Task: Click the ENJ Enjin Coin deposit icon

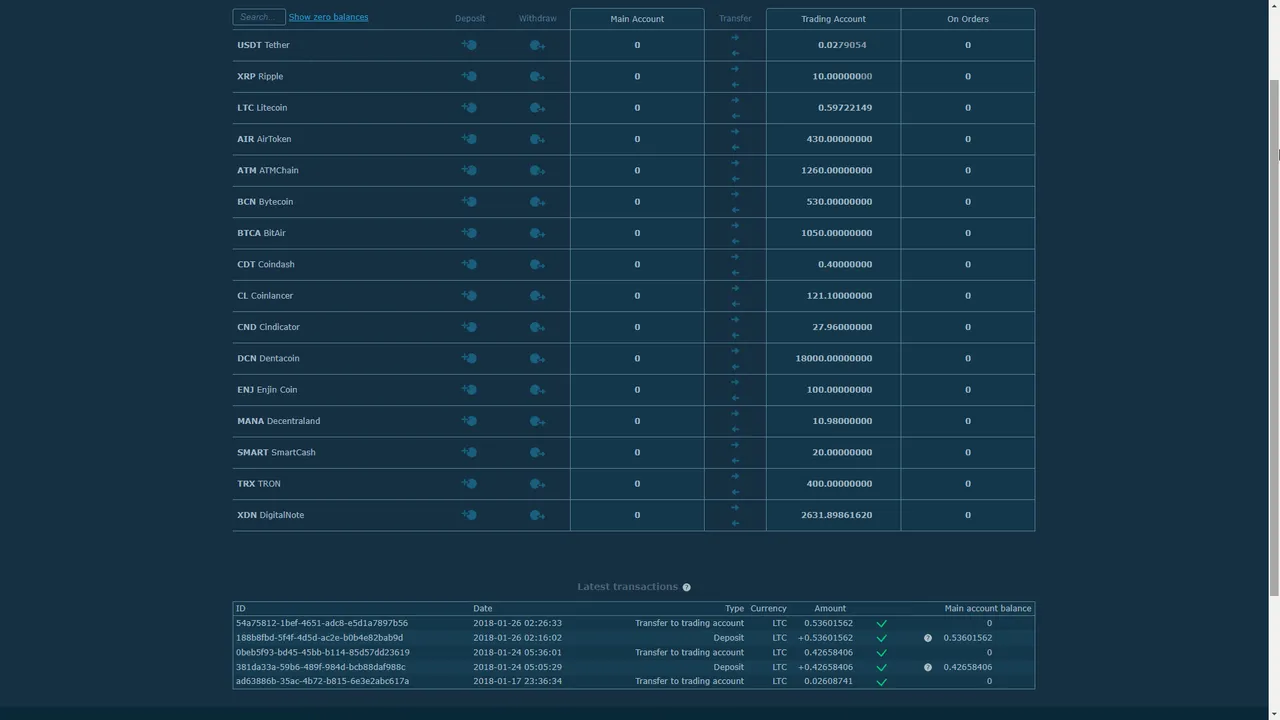Action: pos(469,390)
